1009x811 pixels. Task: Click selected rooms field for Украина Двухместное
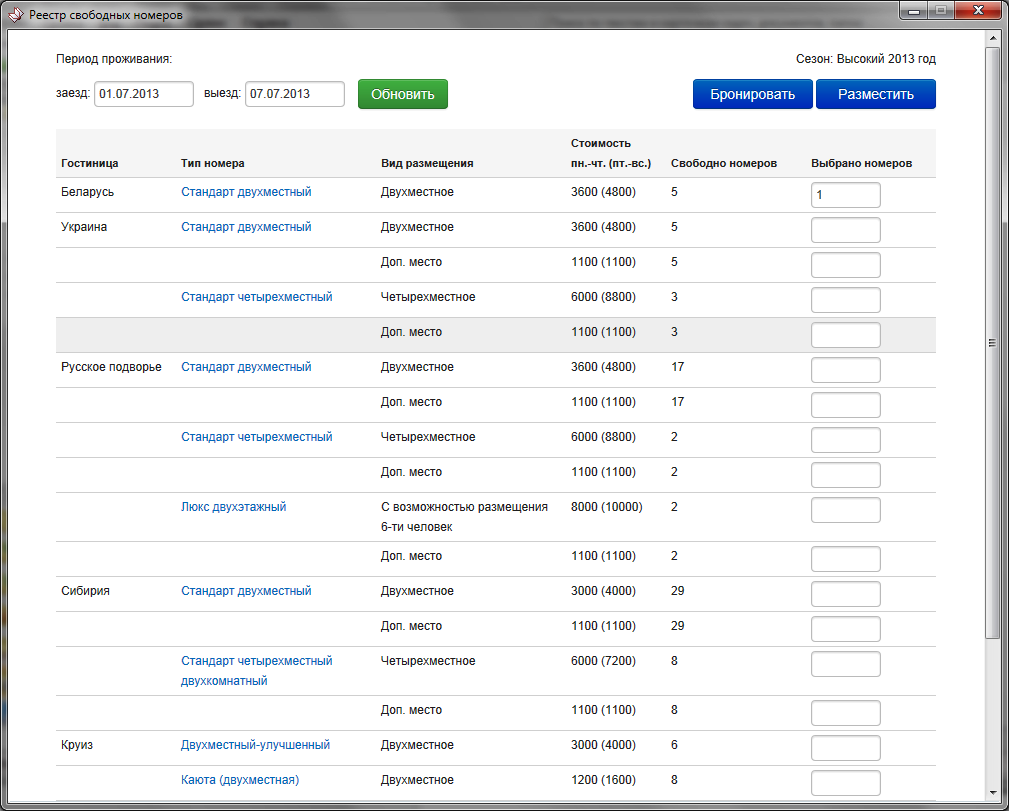(x=846, y=230)
